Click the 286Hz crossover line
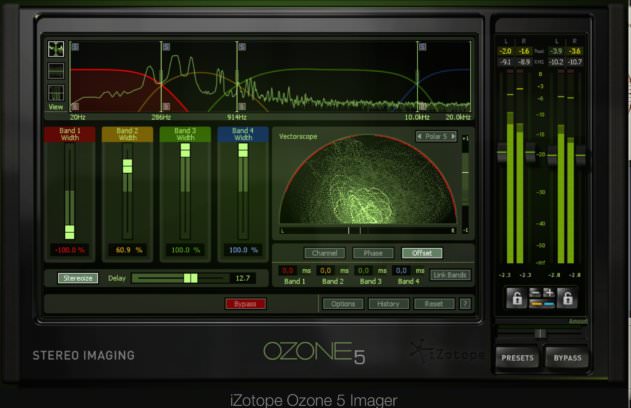This screenshot has height=408, width=631. [161, 76]
